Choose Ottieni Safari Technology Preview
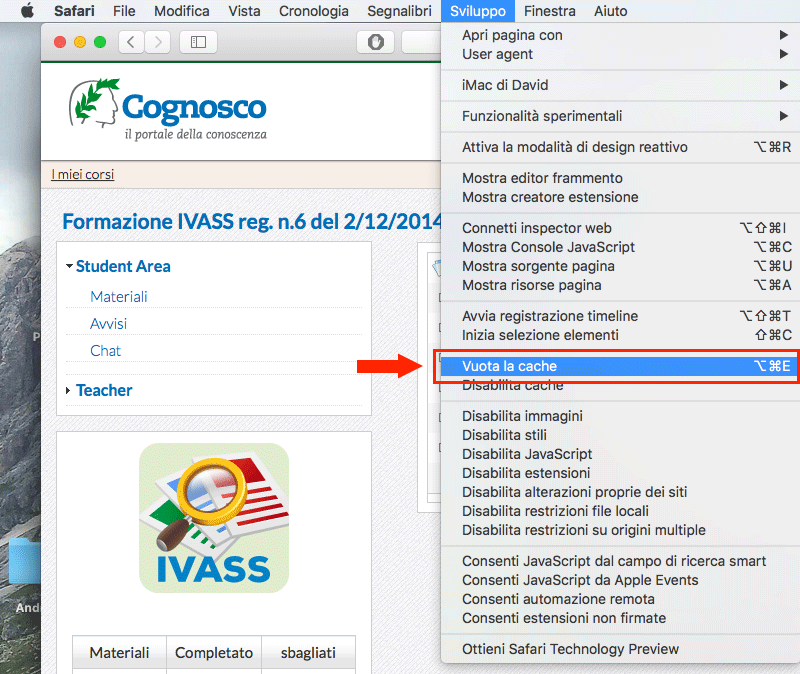This screenshot has height=674, width=800. (620, 648)
